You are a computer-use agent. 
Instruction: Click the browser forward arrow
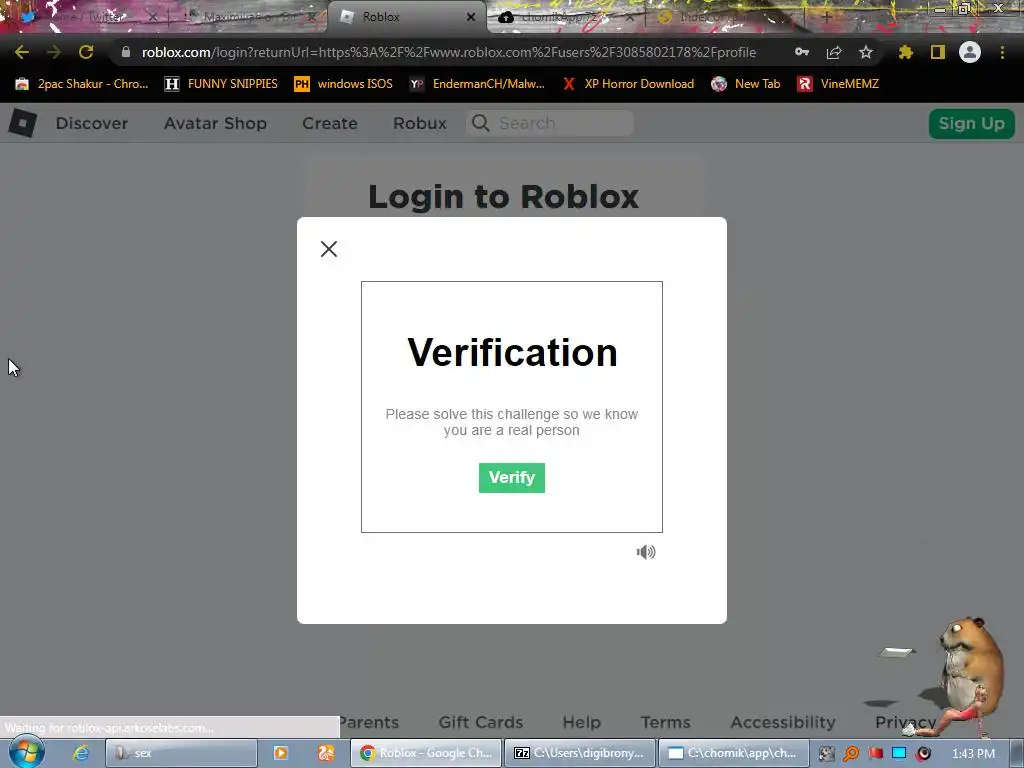(x=54, y=52)
